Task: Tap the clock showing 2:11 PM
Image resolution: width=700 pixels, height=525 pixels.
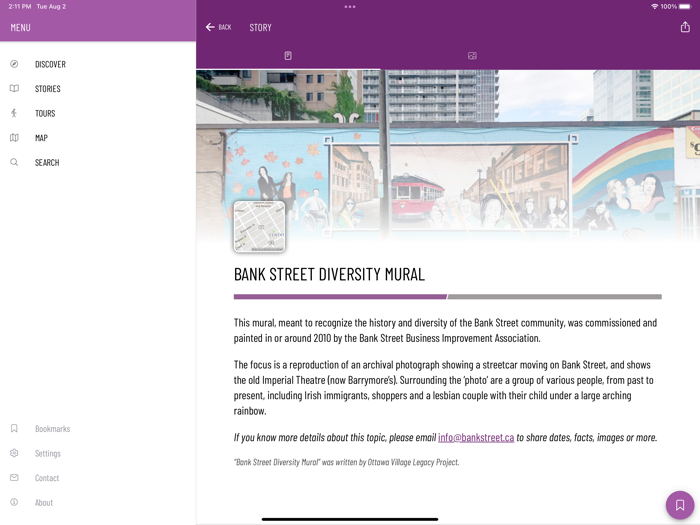Action: [20, 7]
